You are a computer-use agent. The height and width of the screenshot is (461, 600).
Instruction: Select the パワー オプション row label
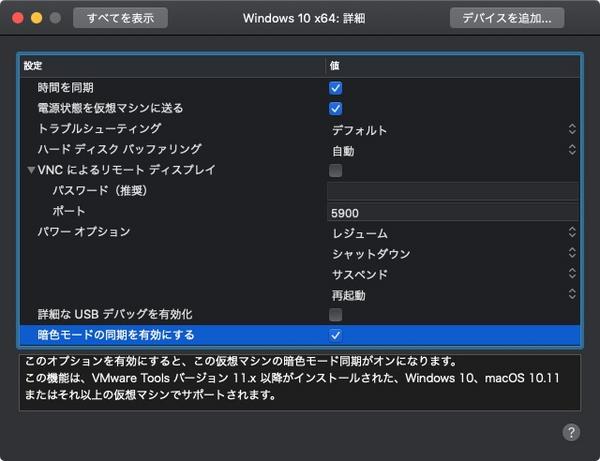(84, 232)
